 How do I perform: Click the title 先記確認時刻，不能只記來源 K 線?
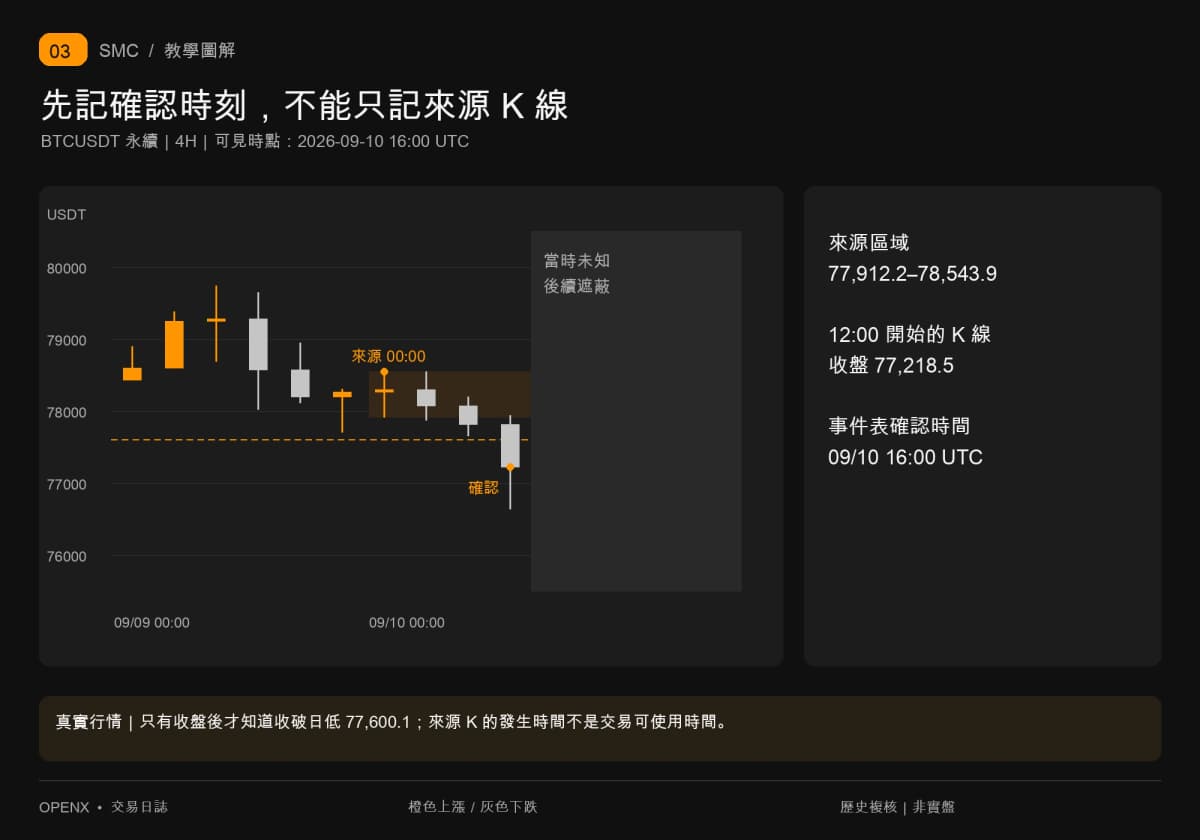(x=304, y=105)
